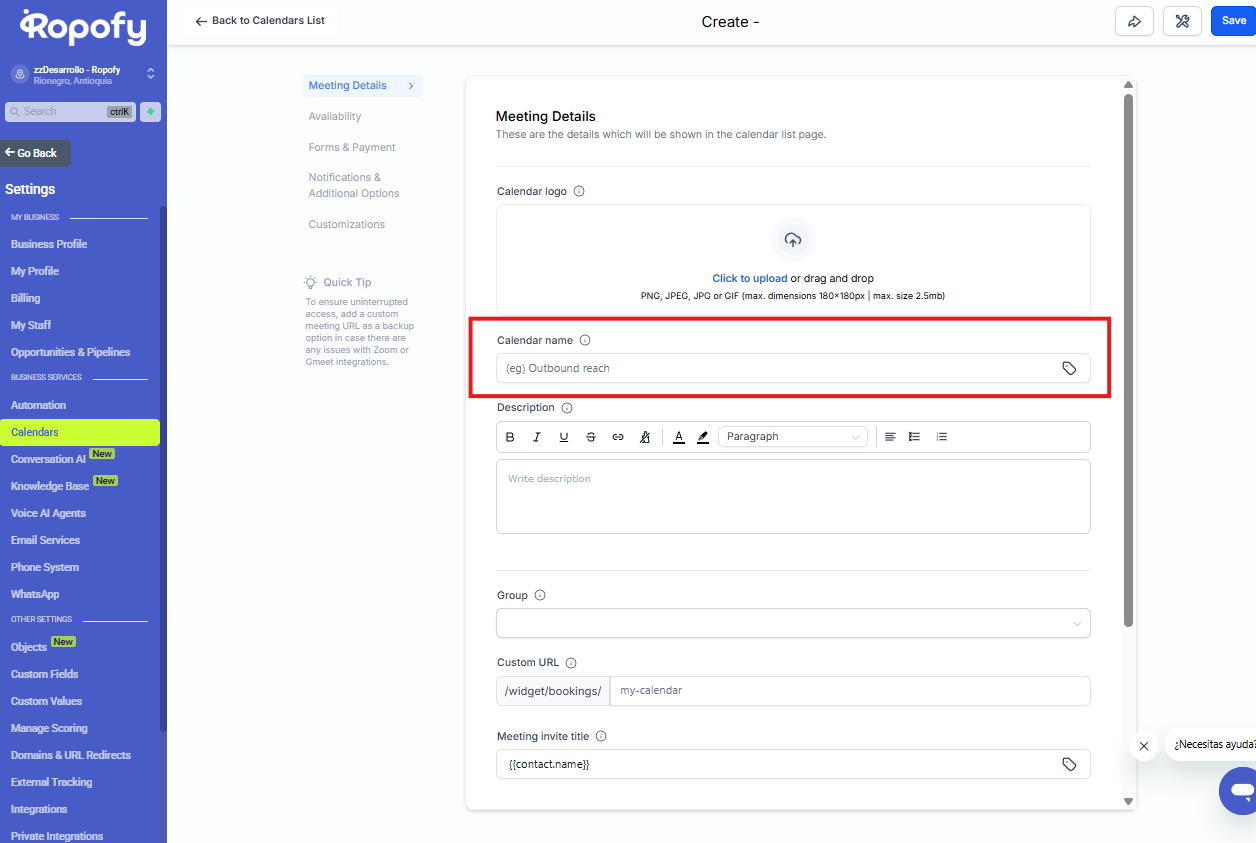
Task: Expand the Group dropdown
Action: pyautogui.click(x=793, y=623)
